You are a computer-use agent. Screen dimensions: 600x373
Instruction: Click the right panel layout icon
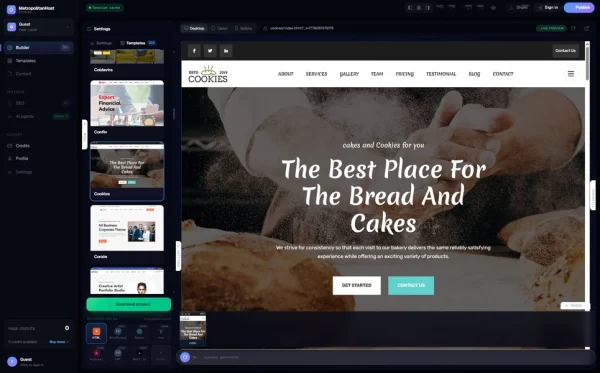tap(428, 8)
